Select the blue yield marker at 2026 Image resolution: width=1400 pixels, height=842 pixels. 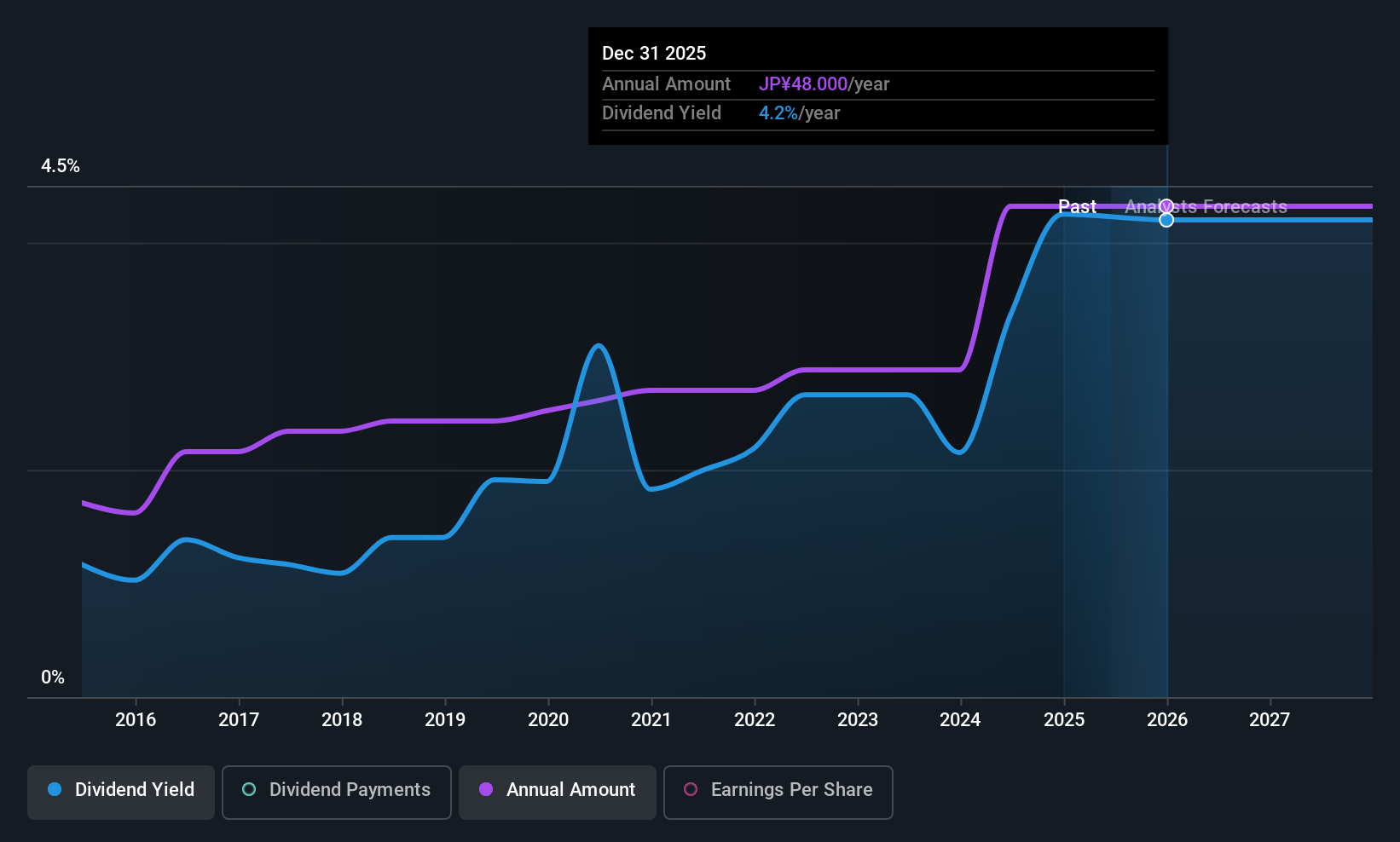tap(1166, 220)
